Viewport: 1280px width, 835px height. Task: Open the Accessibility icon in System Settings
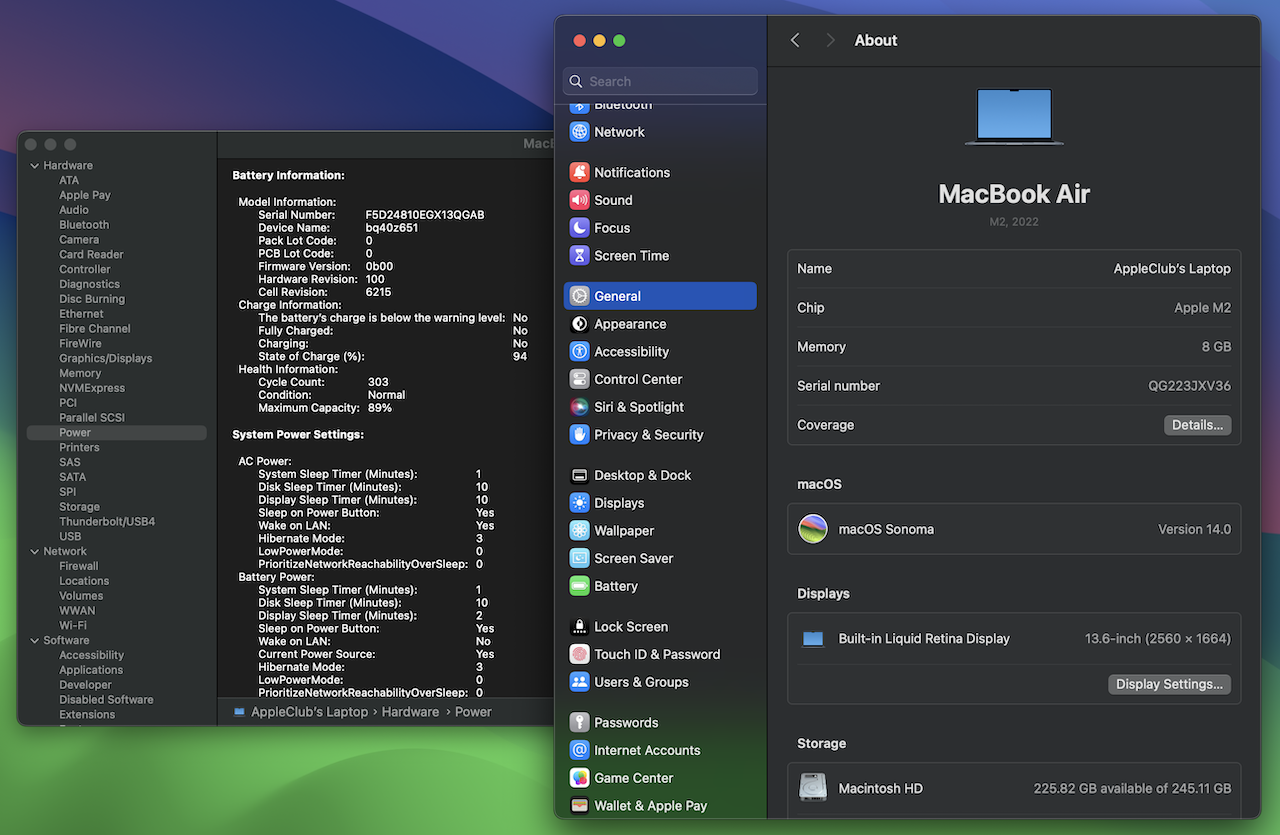(x=579, y=352)
